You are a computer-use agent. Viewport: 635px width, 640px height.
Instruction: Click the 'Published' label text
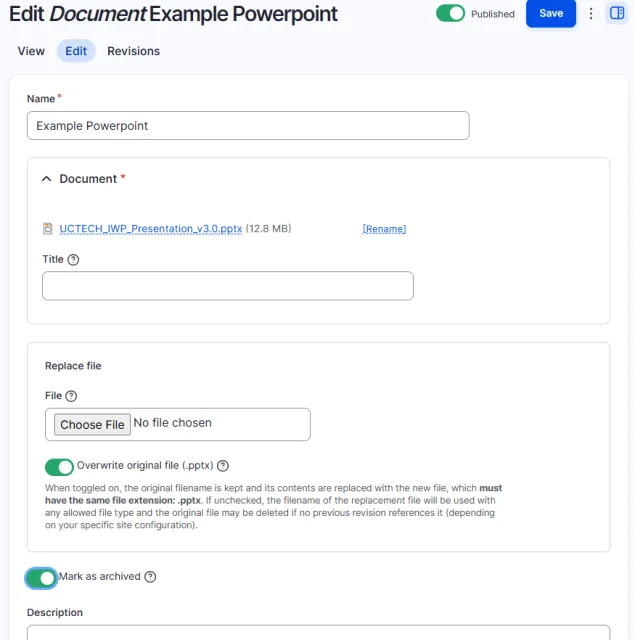[x=493, y=14]
